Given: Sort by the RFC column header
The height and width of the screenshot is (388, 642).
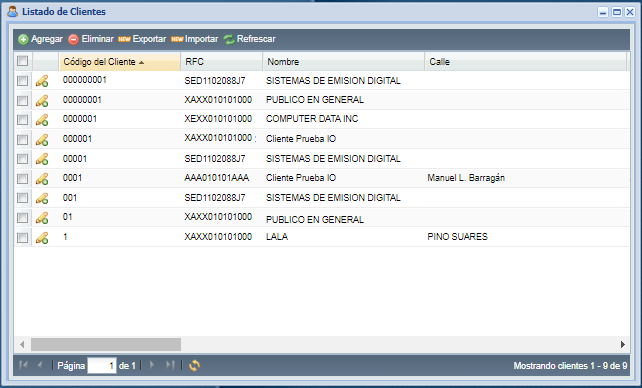Looking at the screenshot, I should (x=222, y=62).
